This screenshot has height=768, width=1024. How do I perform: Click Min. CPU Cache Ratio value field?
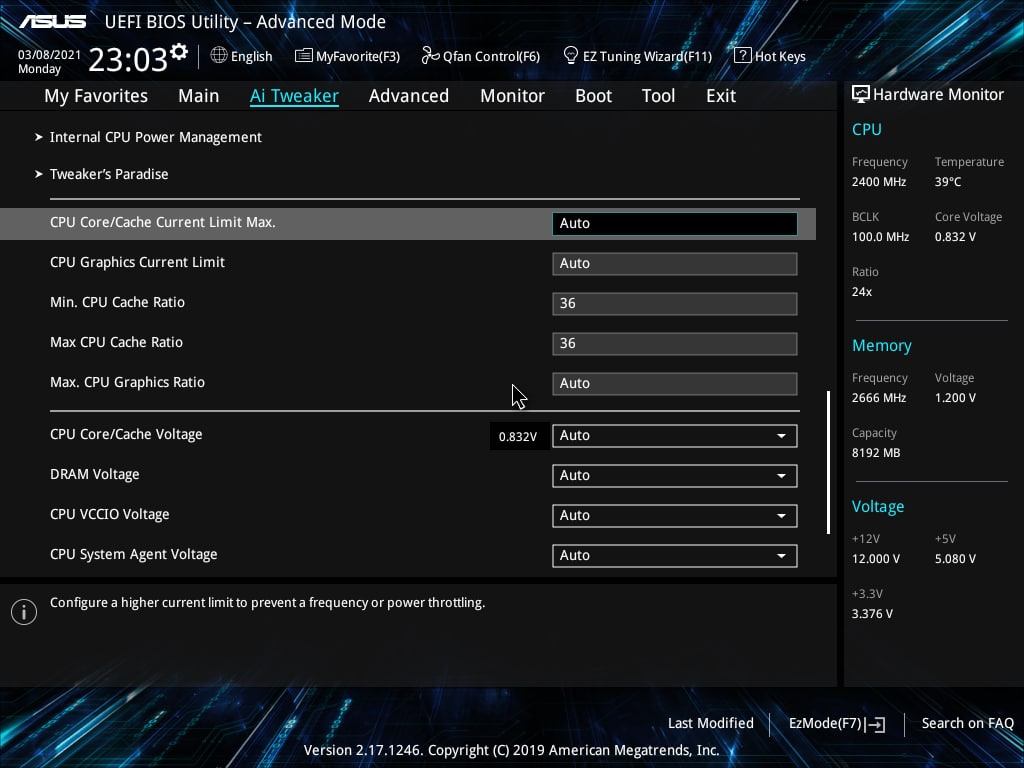pyautogui.click(x=675, y=303)
